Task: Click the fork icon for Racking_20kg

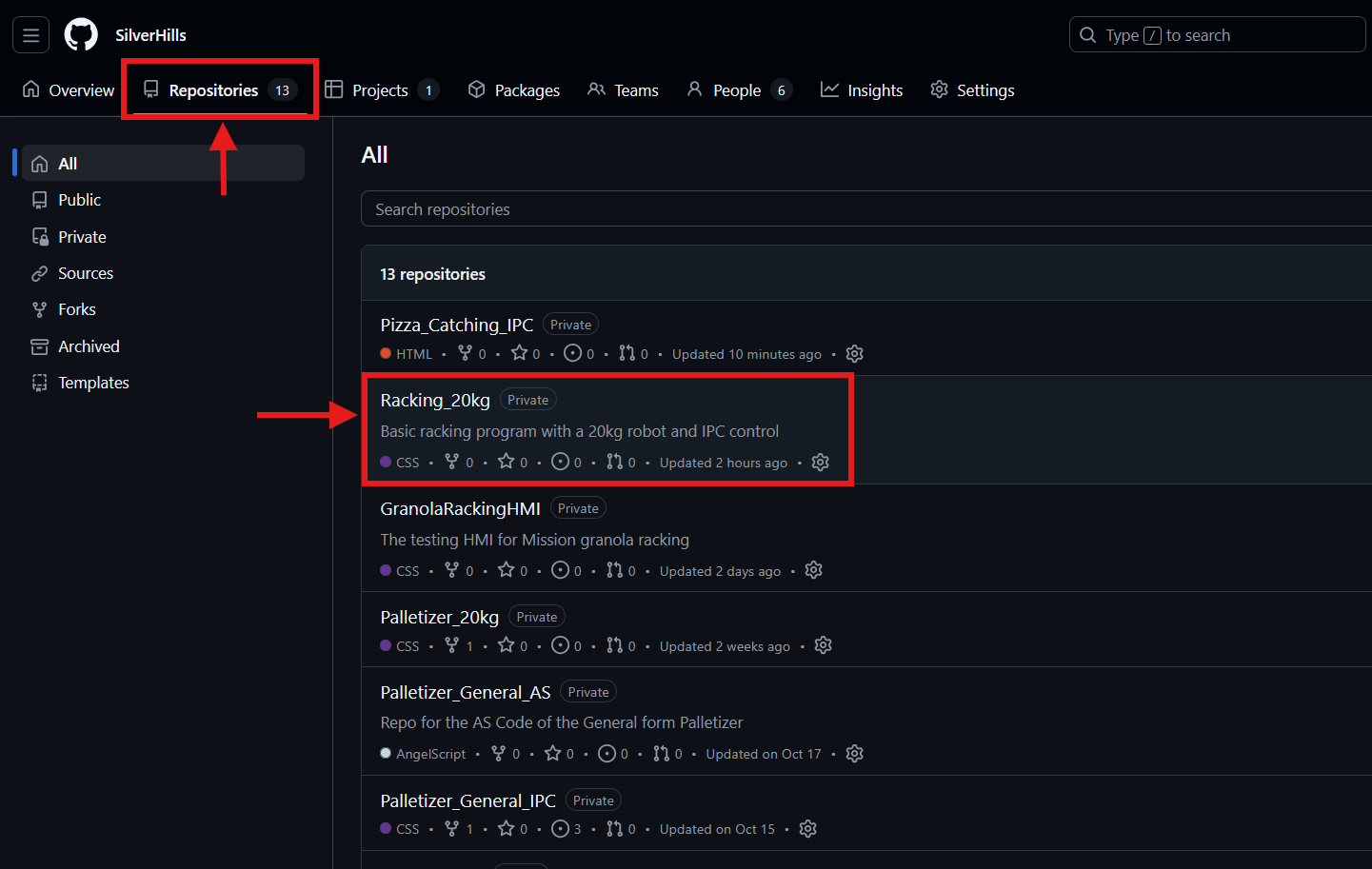Action: 452,462
